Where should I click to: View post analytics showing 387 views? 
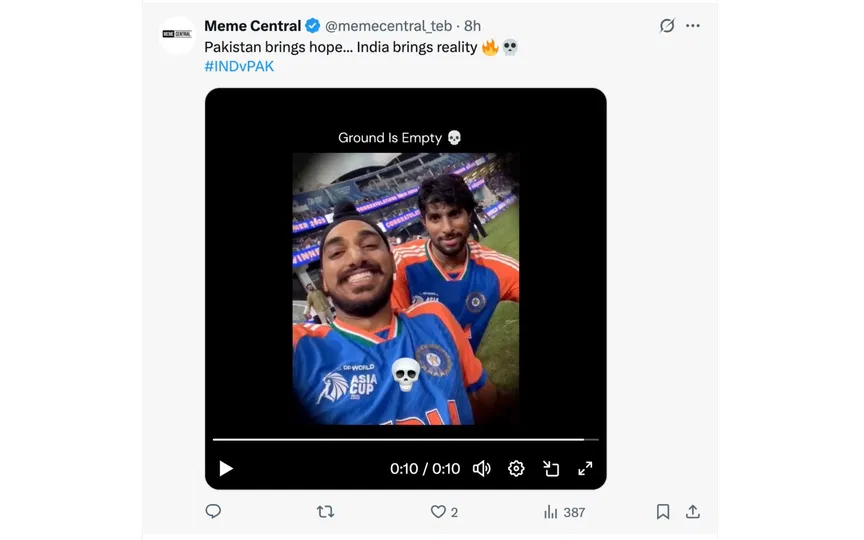click(x=564, y=511)
